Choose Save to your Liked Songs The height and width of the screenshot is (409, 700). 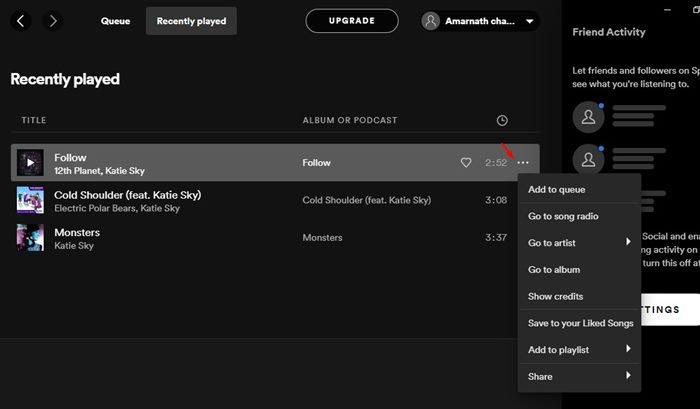tap(579, 323)
